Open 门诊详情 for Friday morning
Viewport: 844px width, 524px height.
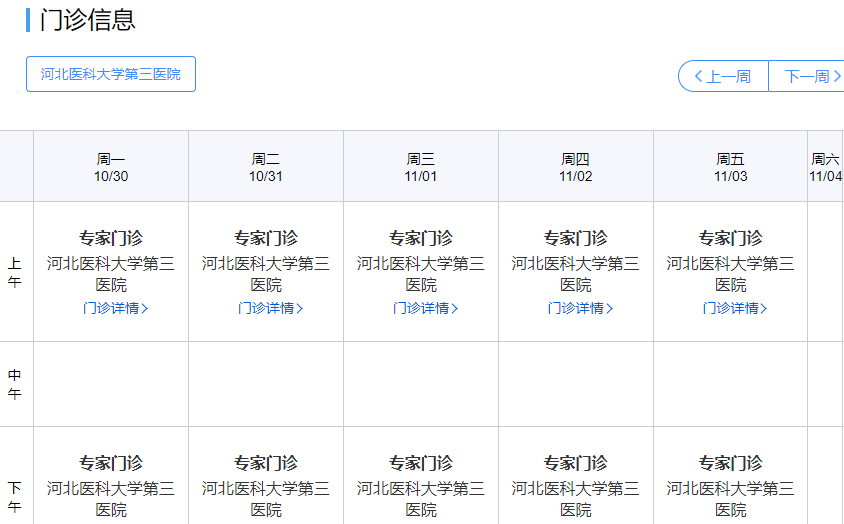pyautogui.click(x=735, y=308)
